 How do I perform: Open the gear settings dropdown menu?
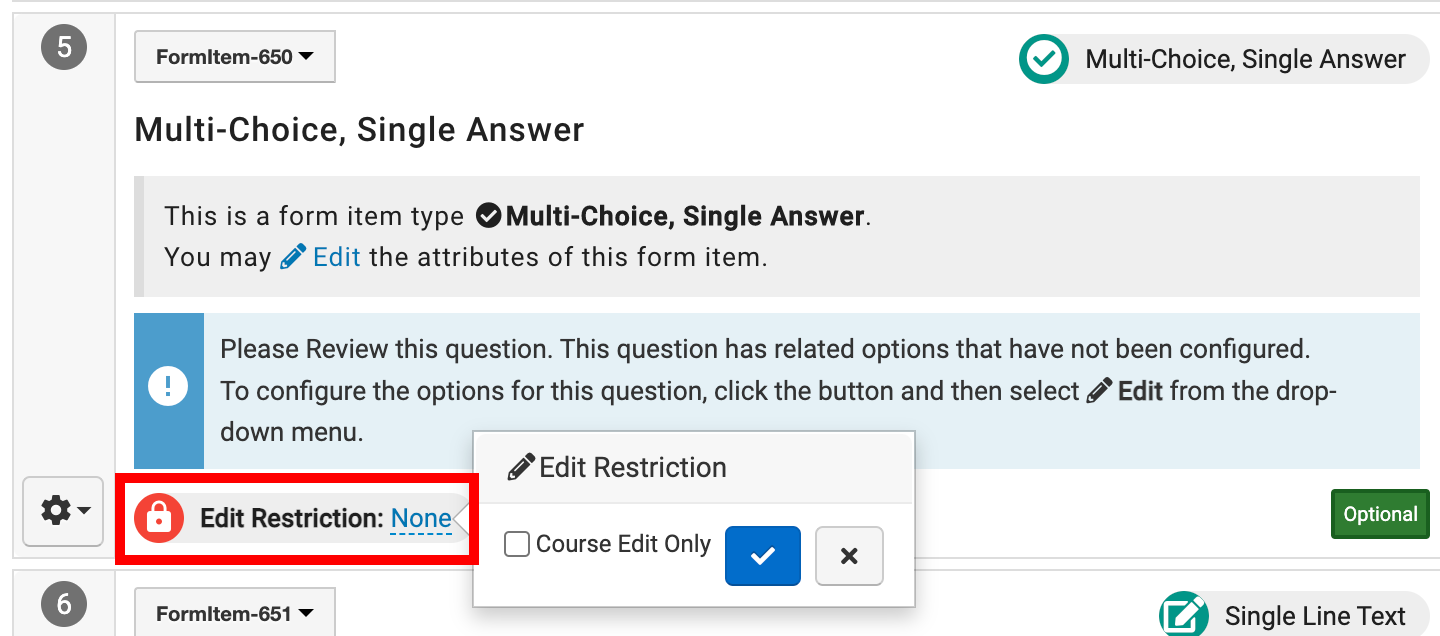63,511
